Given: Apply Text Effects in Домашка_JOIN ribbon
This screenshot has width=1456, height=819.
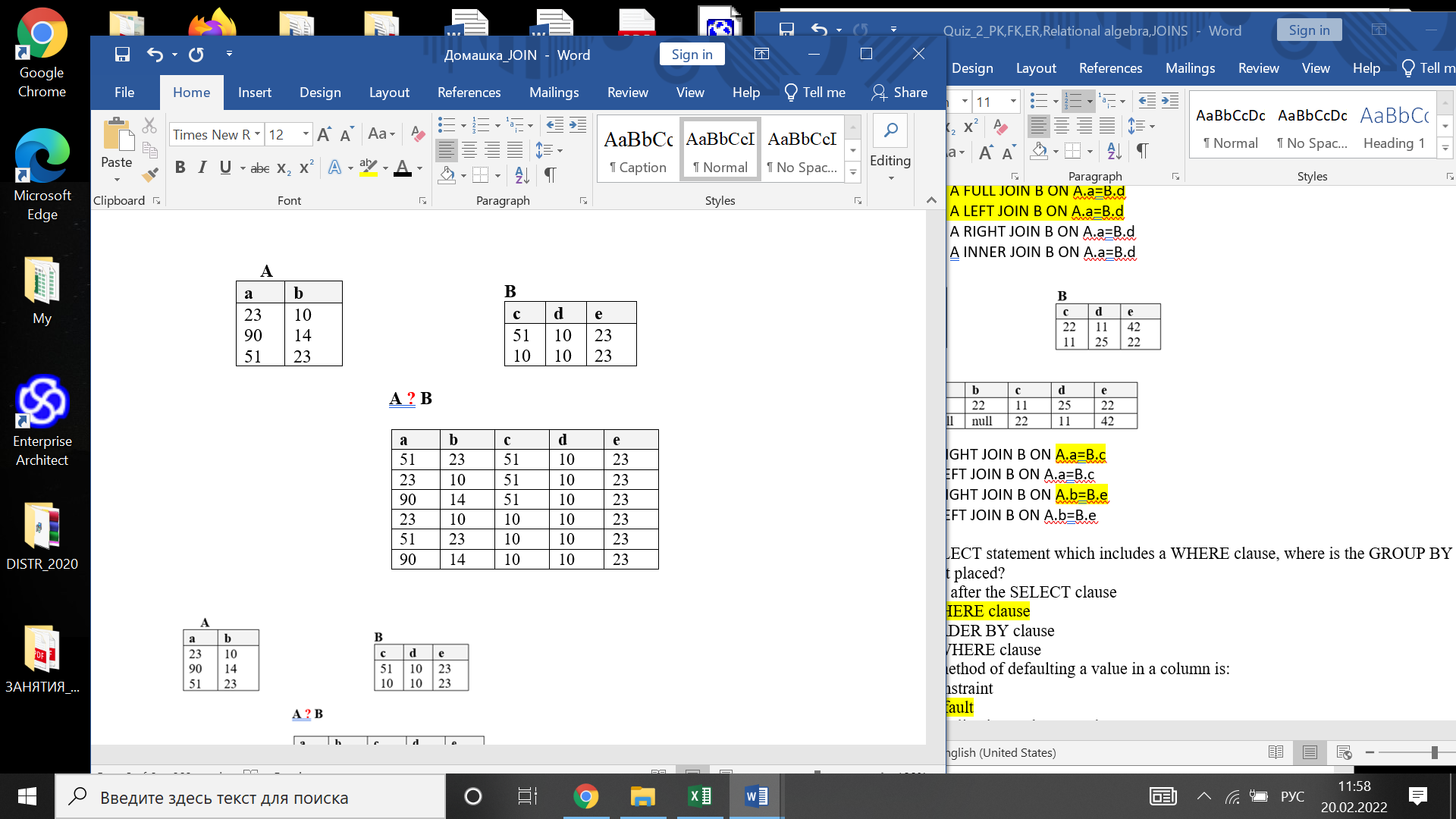Looking at the screenshot, I should tap(334, 168).
